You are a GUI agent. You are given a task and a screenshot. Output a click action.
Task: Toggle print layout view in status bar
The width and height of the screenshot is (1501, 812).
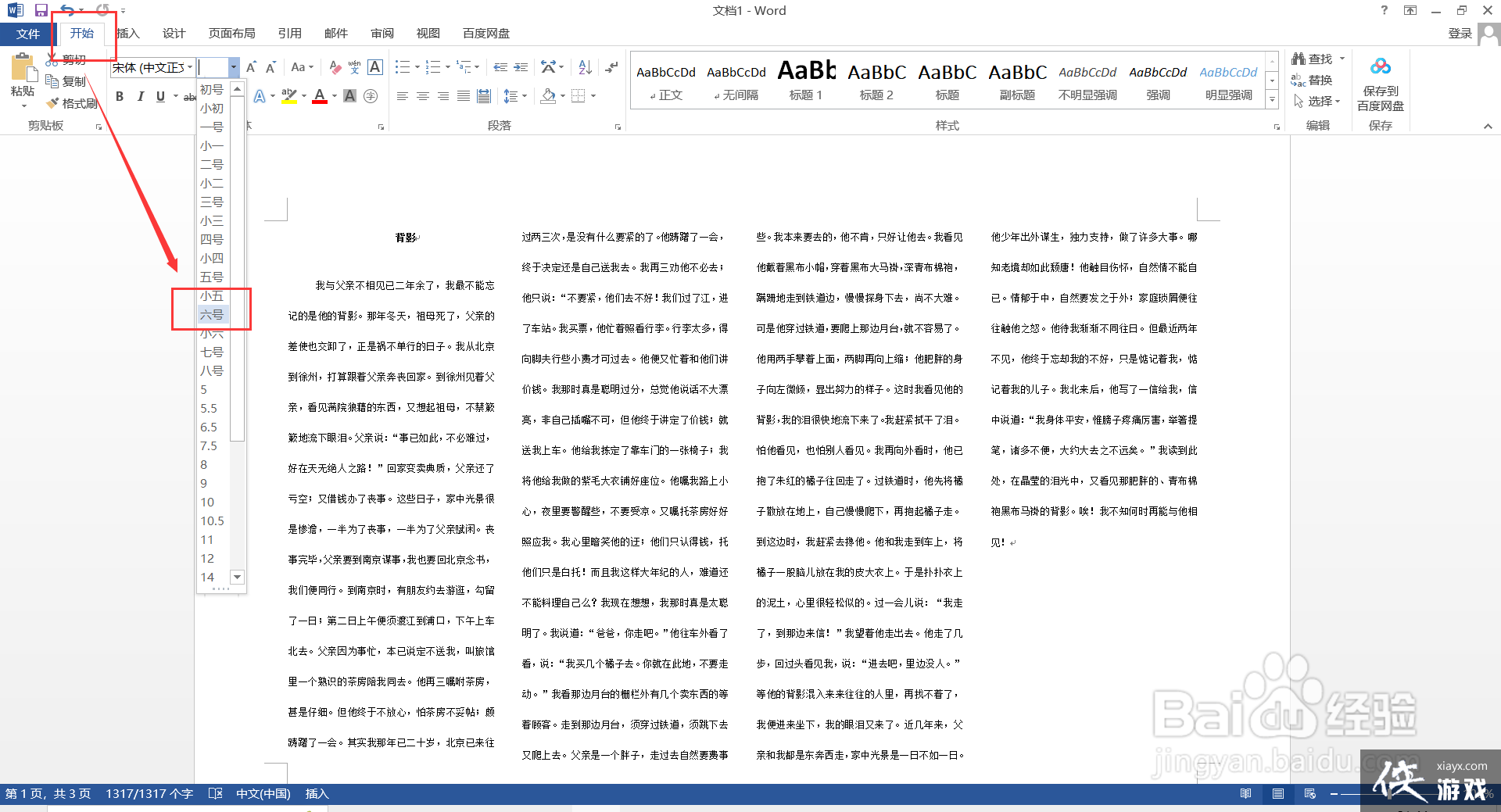point(1278,794)
